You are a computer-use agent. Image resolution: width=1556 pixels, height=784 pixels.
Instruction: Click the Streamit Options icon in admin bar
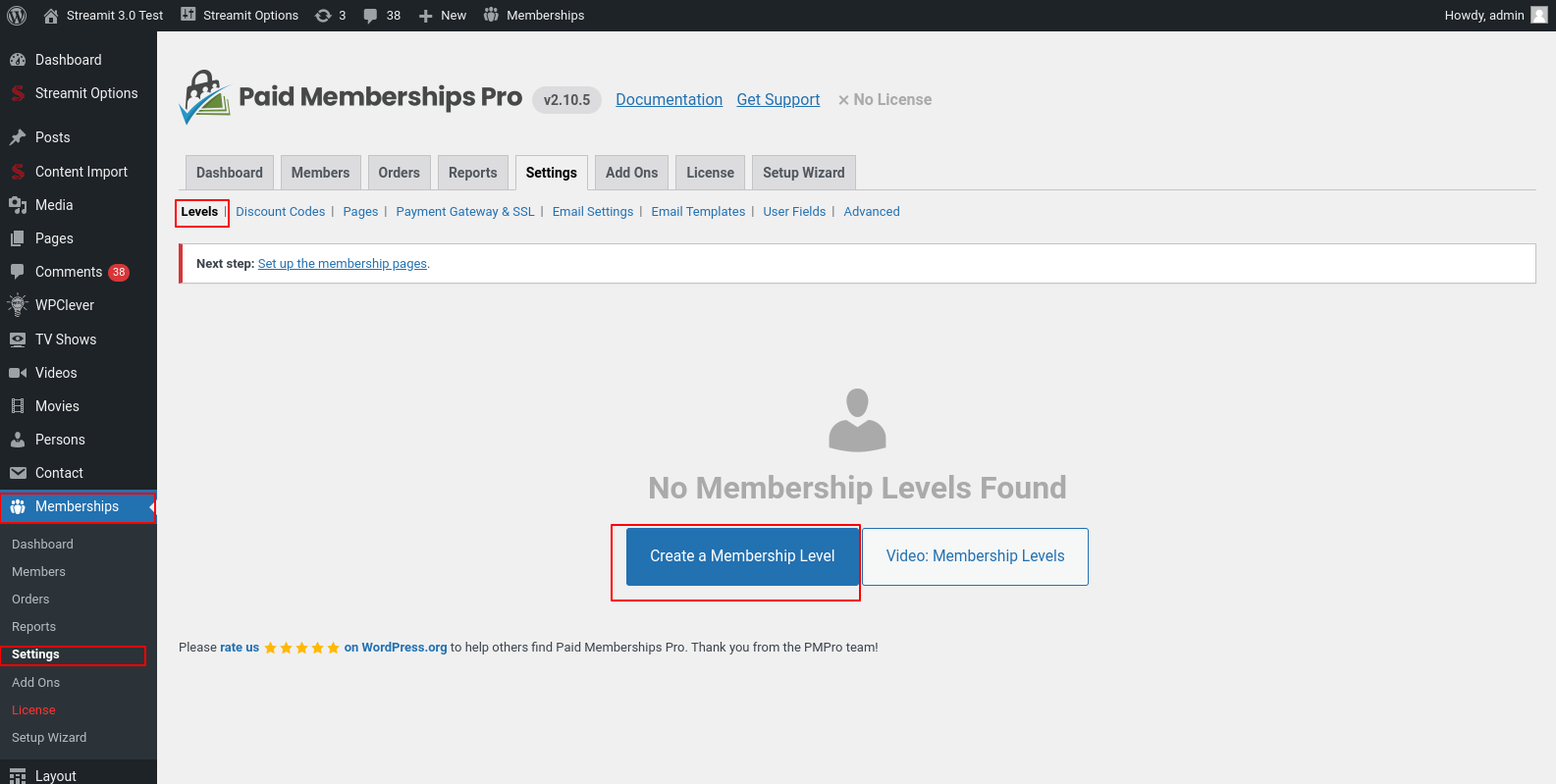click(188, 15)
